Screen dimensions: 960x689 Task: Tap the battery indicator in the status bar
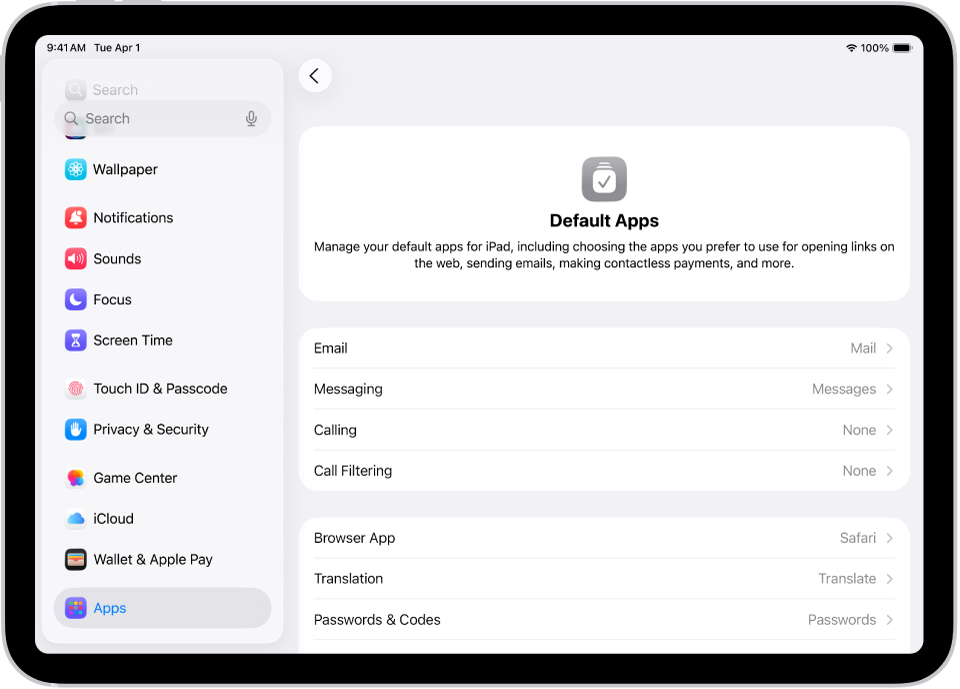point(901,47)
